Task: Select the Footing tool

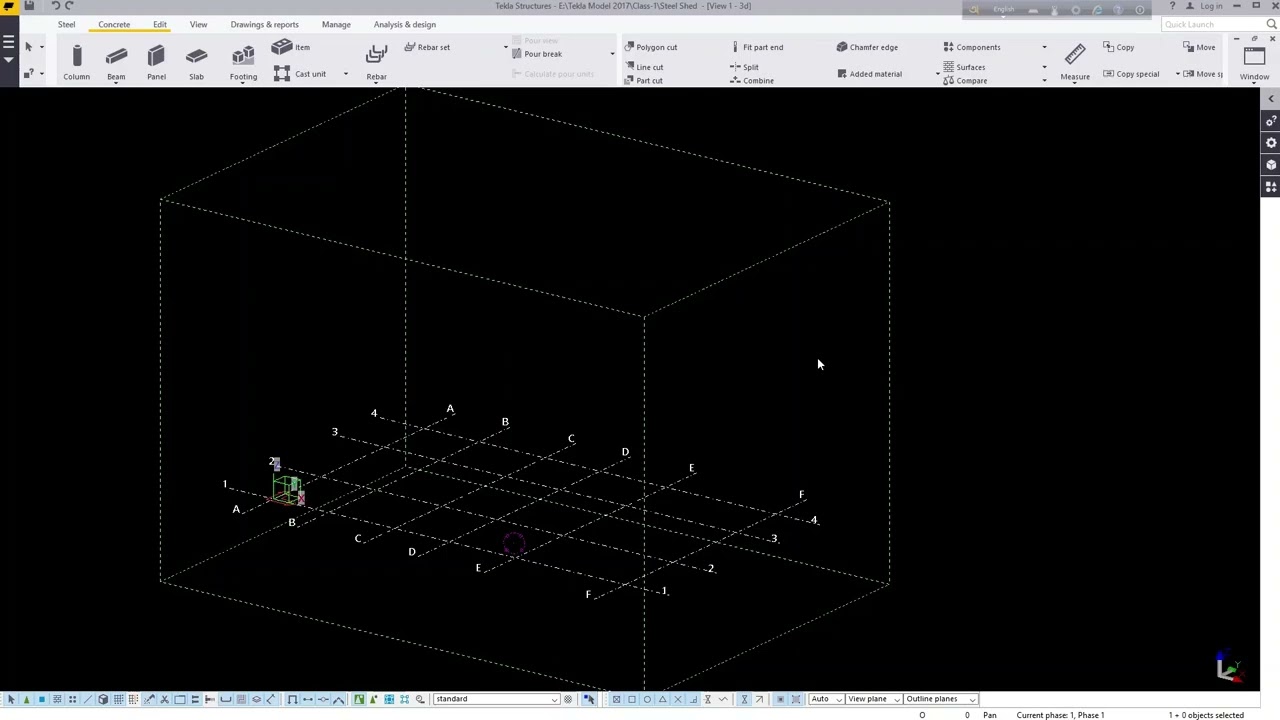Action: click(243, 62)
